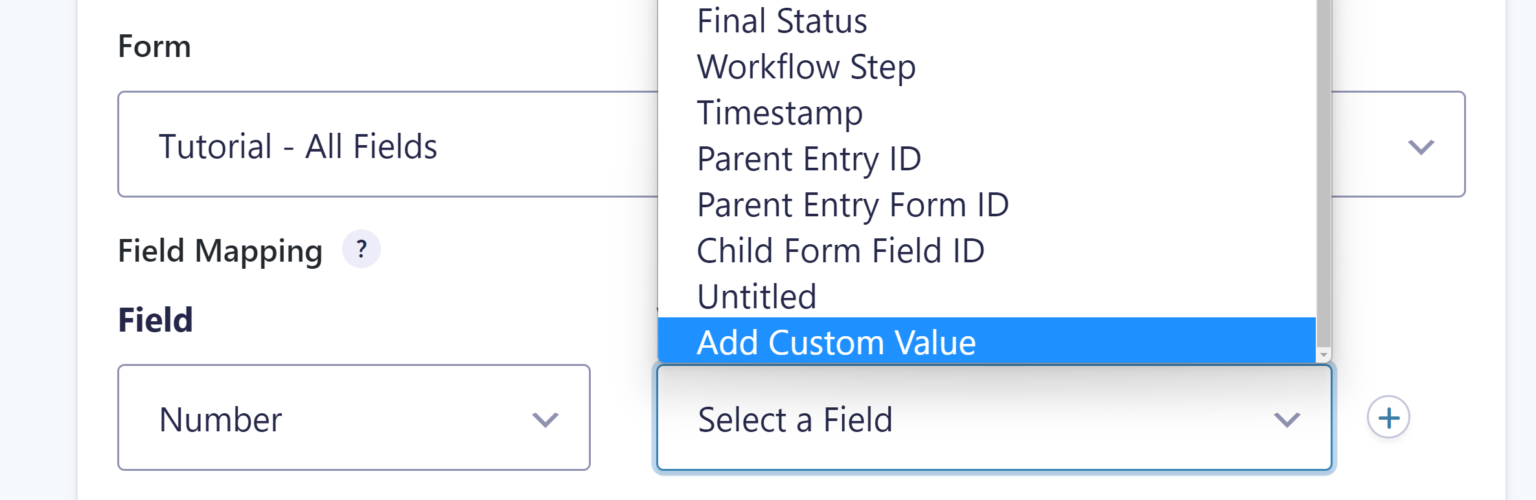Viewport: 1536px width, 500px height.
Task: Click the Field Mapping label text
Action: click(220, 251)
